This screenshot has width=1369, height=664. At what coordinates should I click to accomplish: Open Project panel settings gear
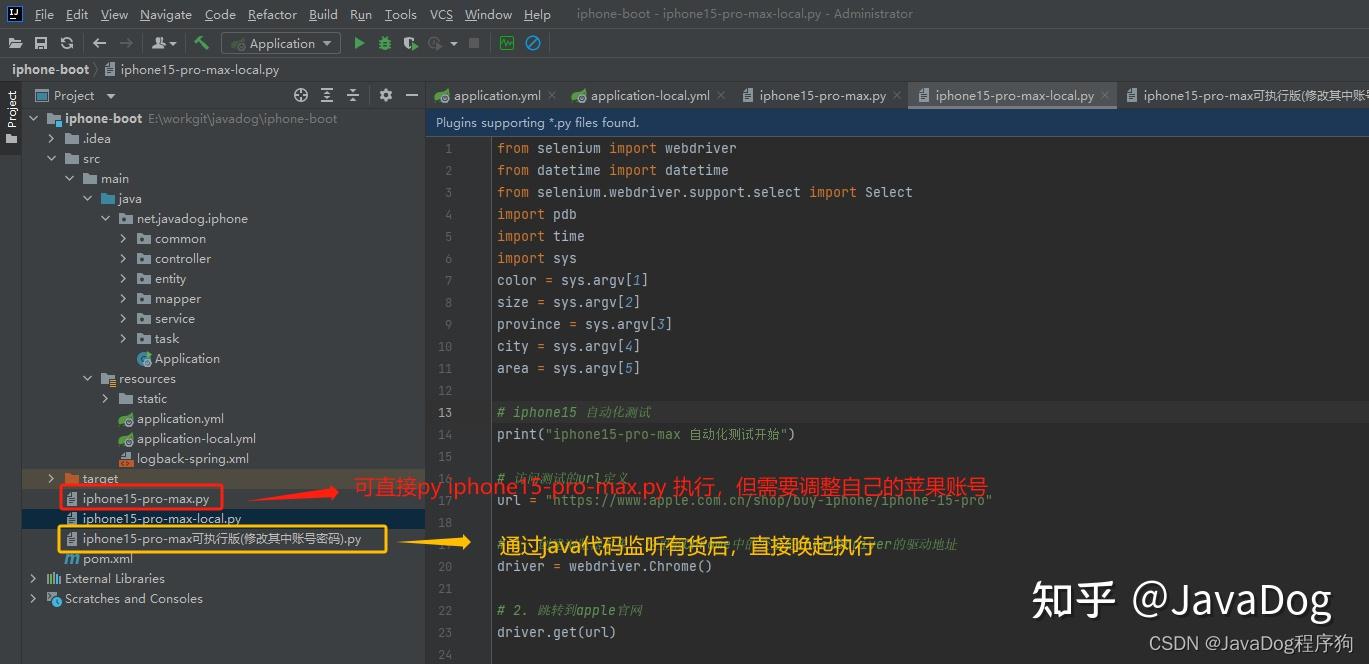click(386, 94)
